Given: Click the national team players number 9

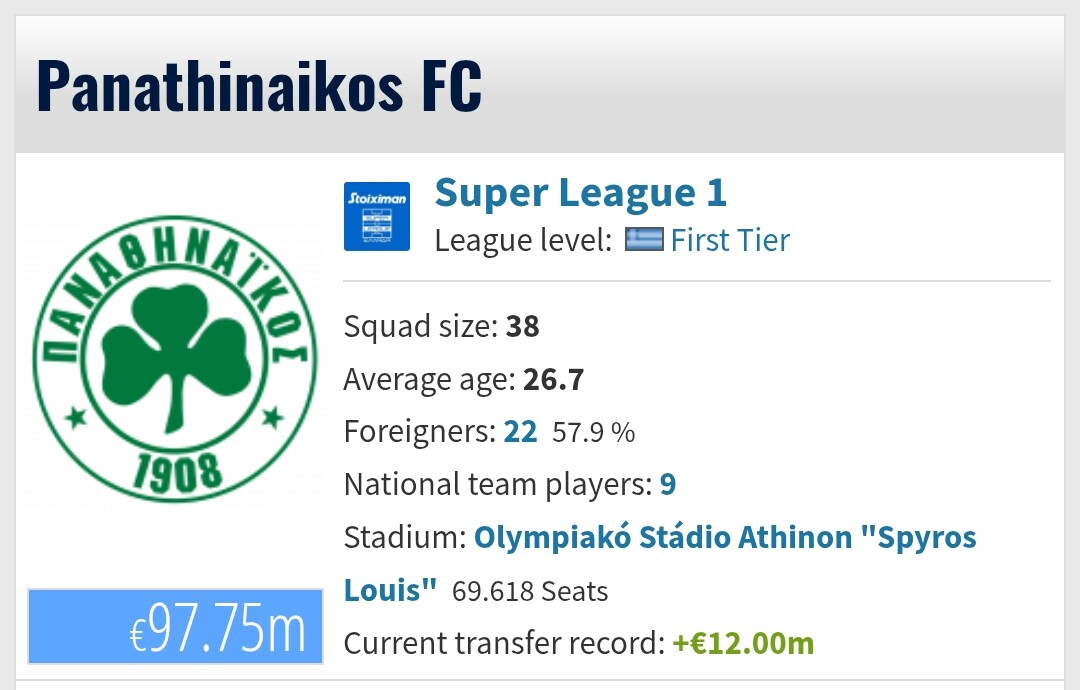Looking at the screenshot, I should [x=668, y=484].
